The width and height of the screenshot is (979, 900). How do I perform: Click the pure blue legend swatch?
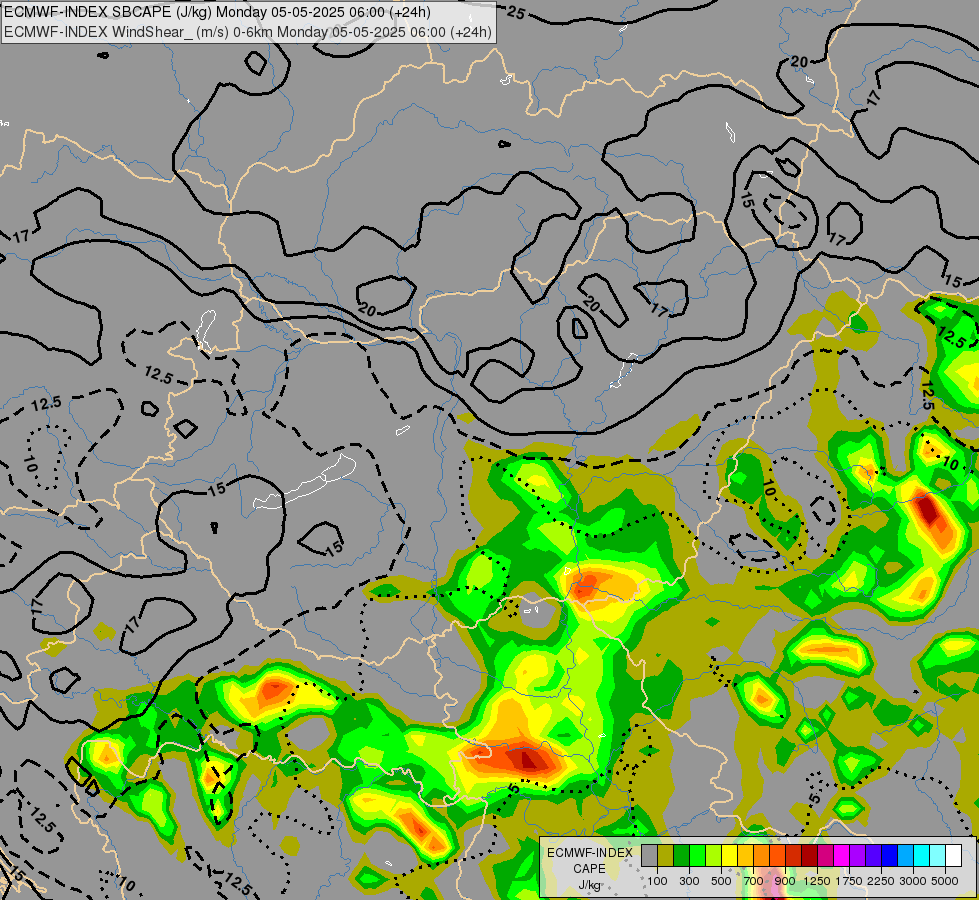tap(890, 856)
